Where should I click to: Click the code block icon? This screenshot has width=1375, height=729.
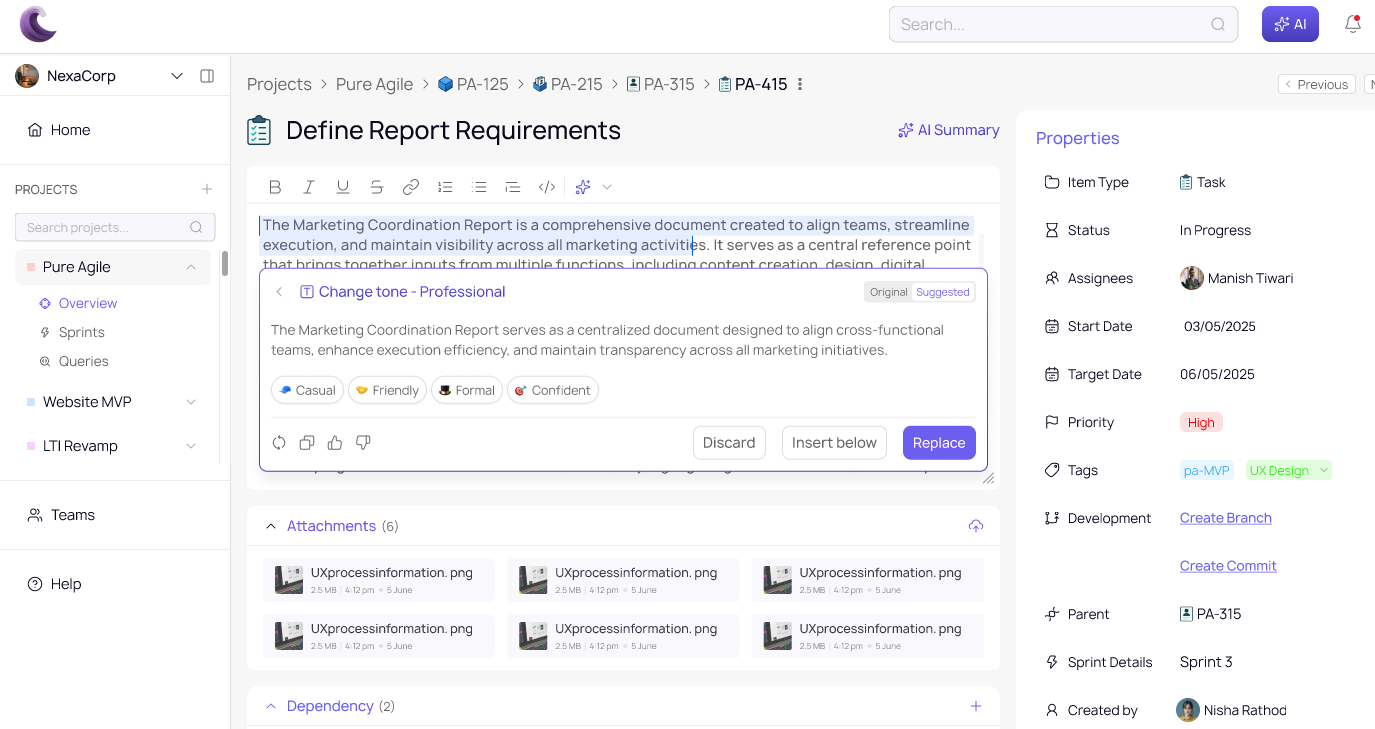547,187
